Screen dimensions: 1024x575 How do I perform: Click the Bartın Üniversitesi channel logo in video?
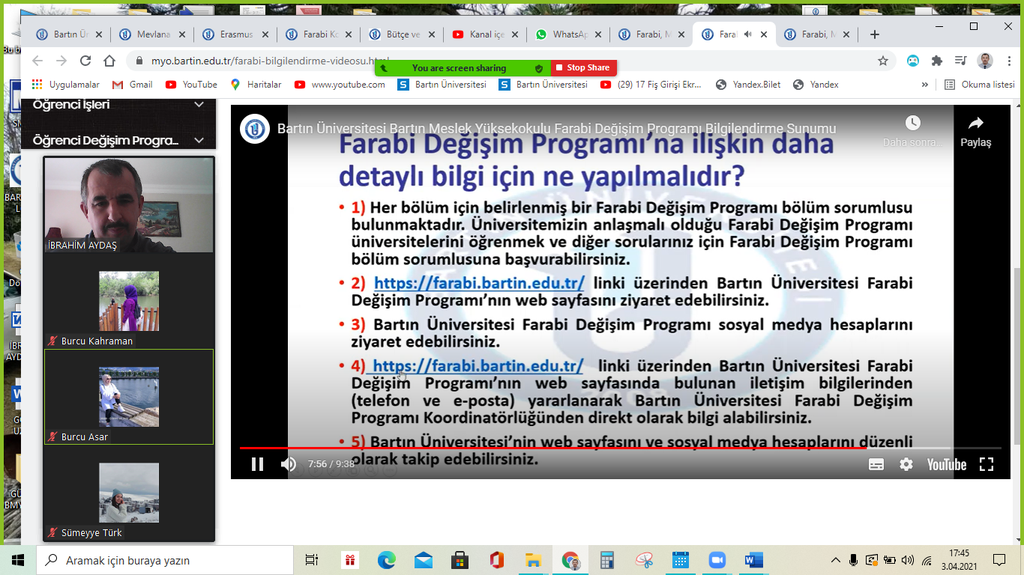[x=255, y=129]
